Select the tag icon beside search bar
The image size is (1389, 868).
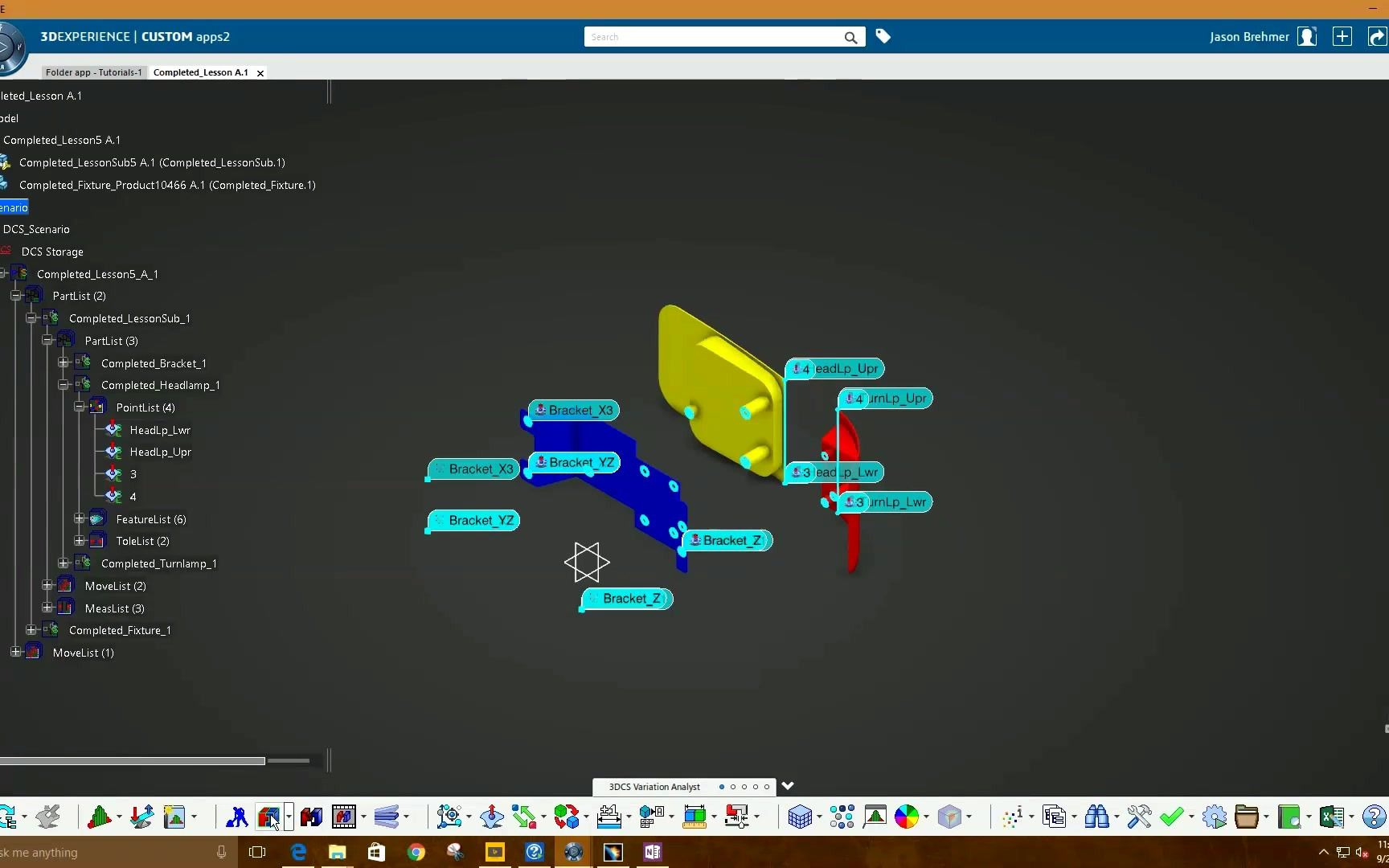coord(883,36)
